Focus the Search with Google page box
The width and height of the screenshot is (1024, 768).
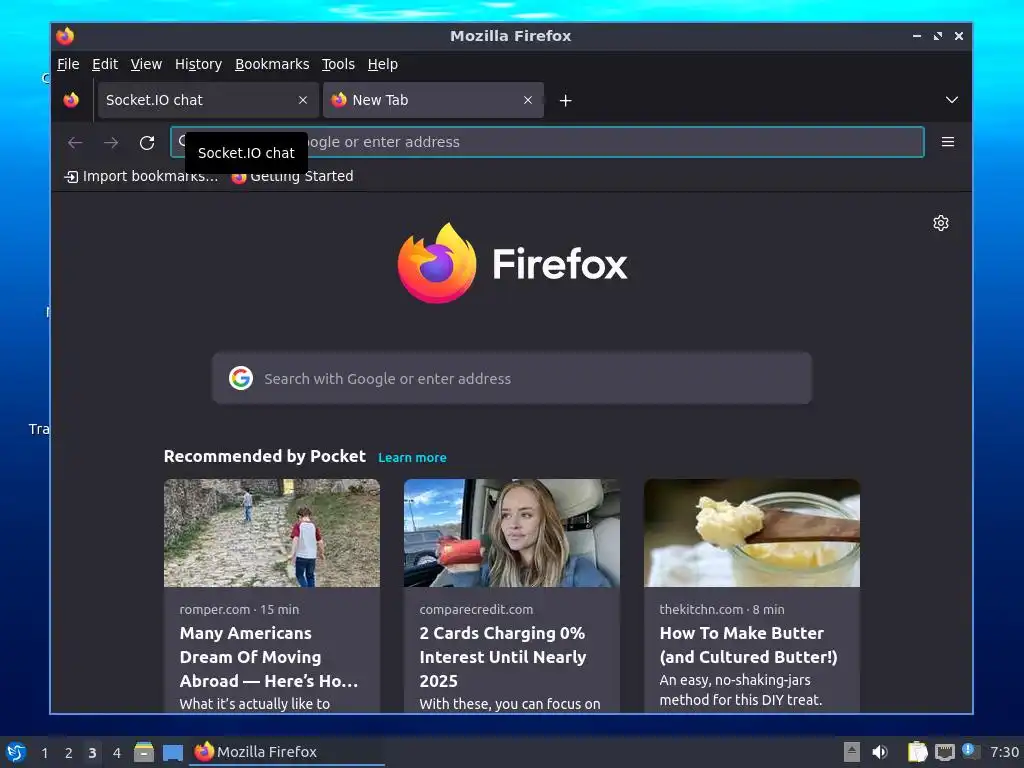511,378
